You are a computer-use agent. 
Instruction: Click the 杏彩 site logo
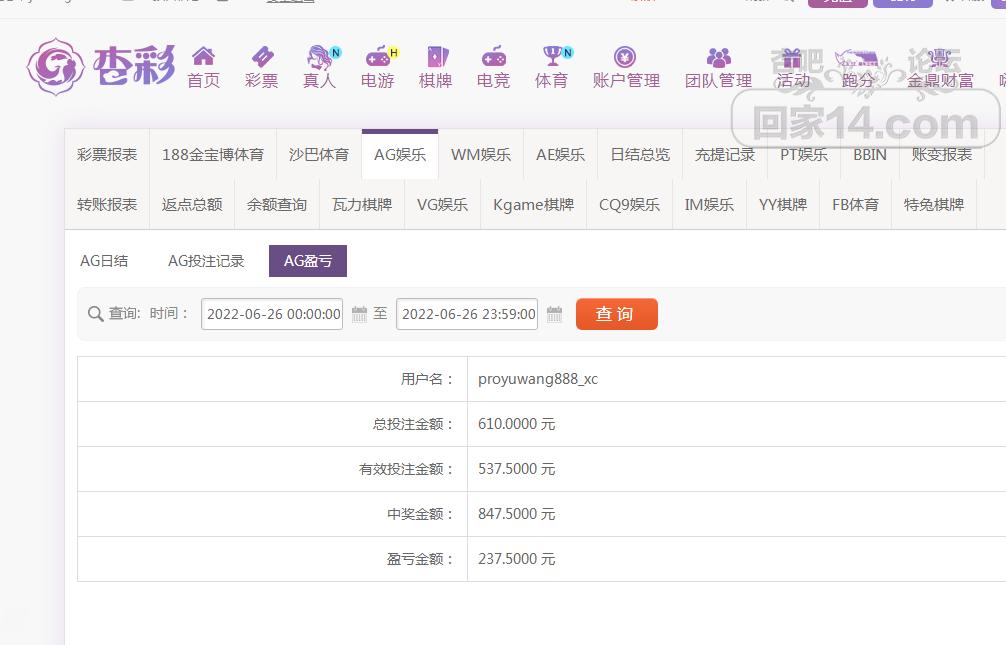(100, 66)
